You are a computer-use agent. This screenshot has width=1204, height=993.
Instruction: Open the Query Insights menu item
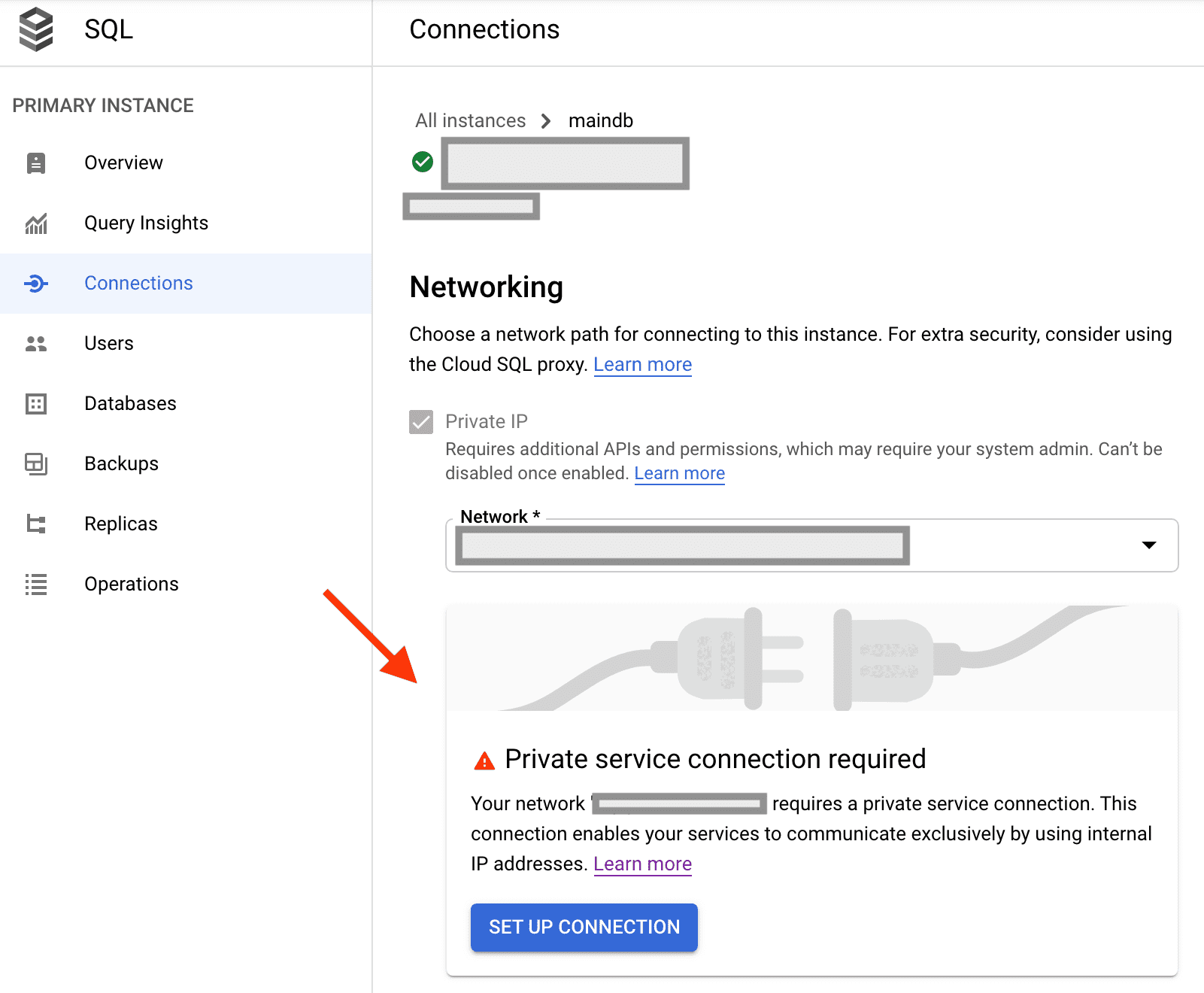(x=146, y=223)
